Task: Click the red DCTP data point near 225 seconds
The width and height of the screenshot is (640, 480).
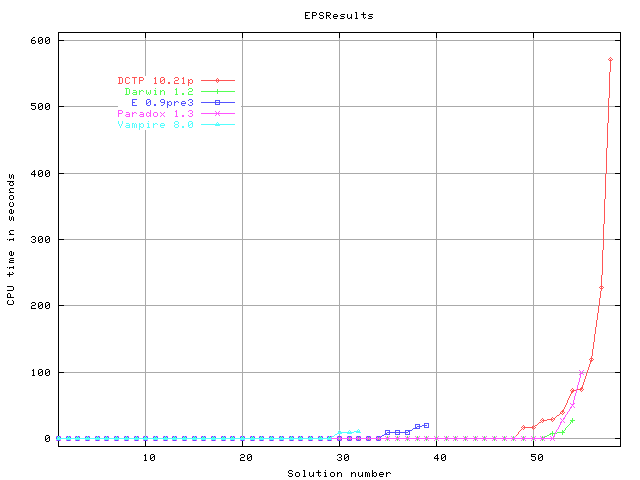Action: (x=601, y=288)
